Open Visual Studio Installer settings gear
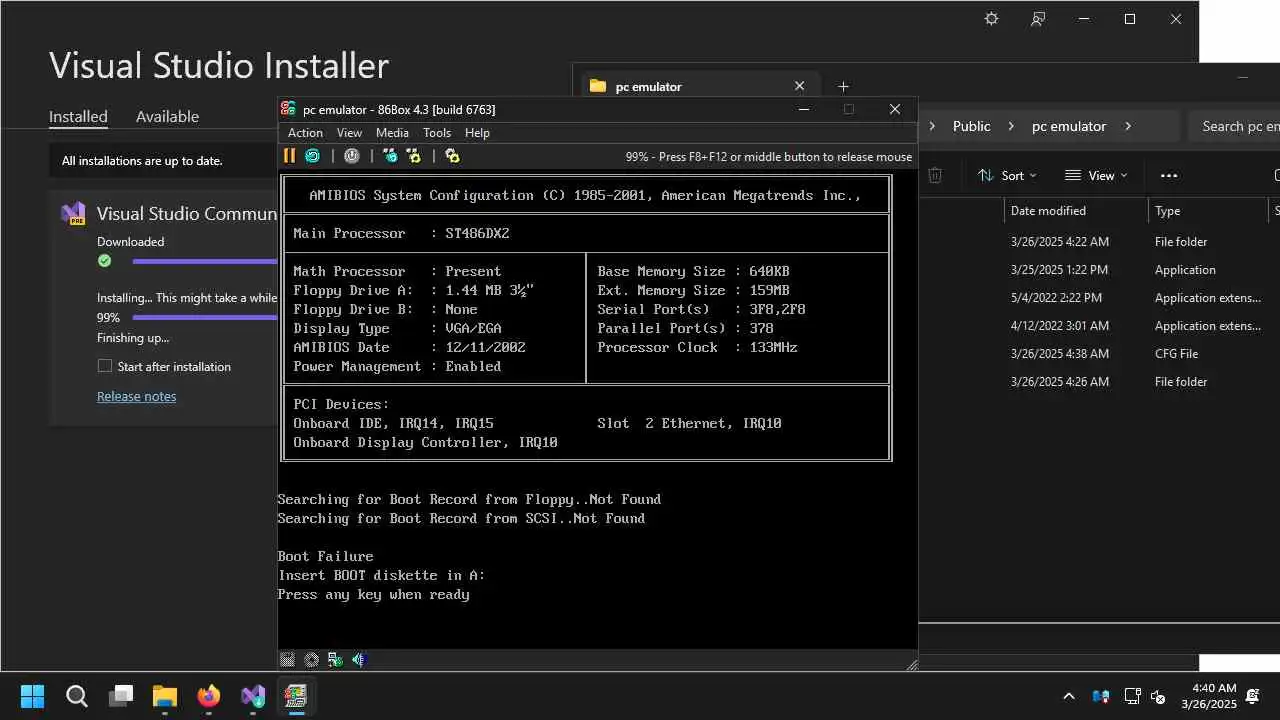Screen dimensions: 1280x720 991,19
